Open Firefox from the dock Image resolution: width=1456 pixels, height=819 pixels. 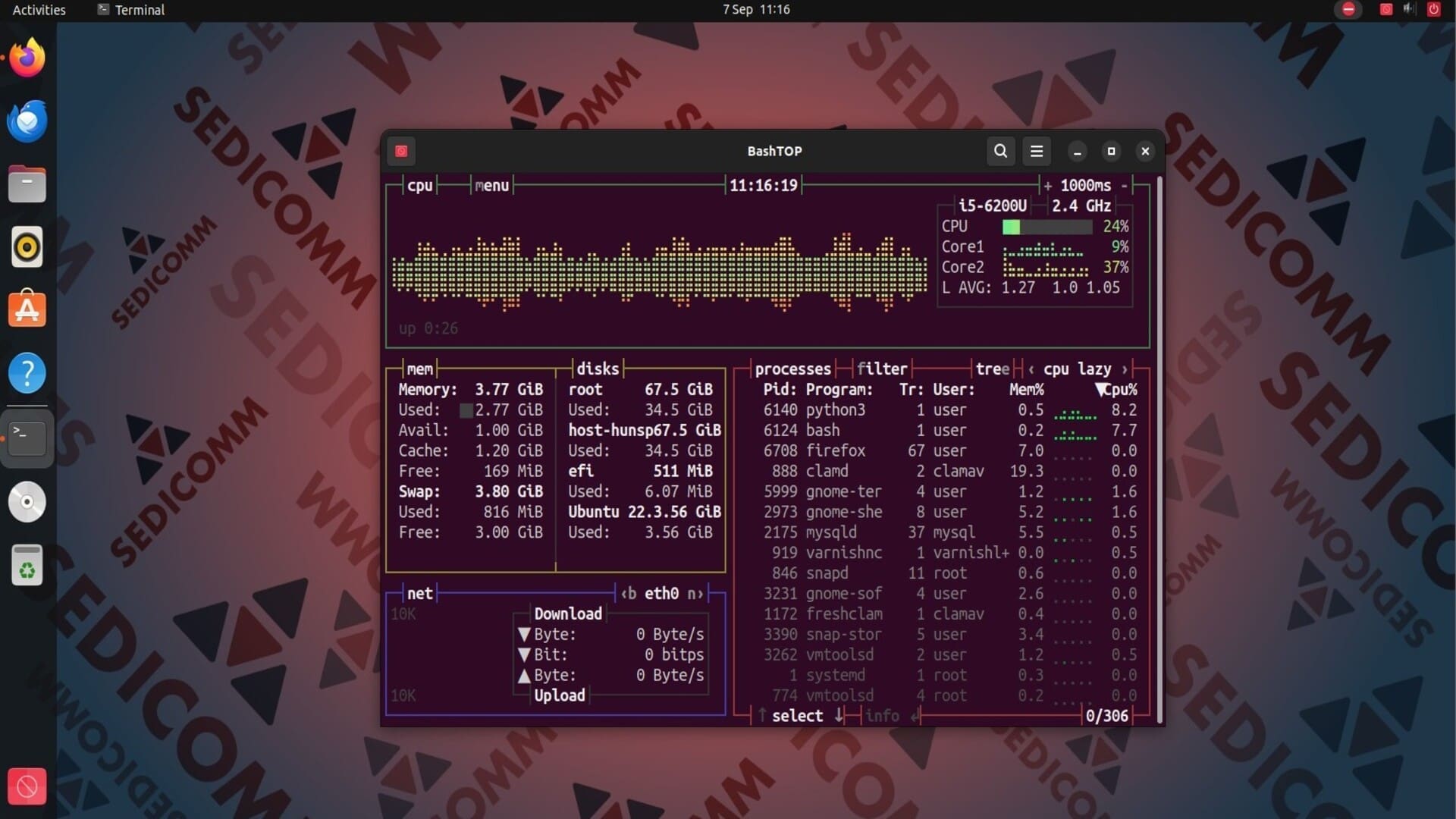[x=27, y=58]
